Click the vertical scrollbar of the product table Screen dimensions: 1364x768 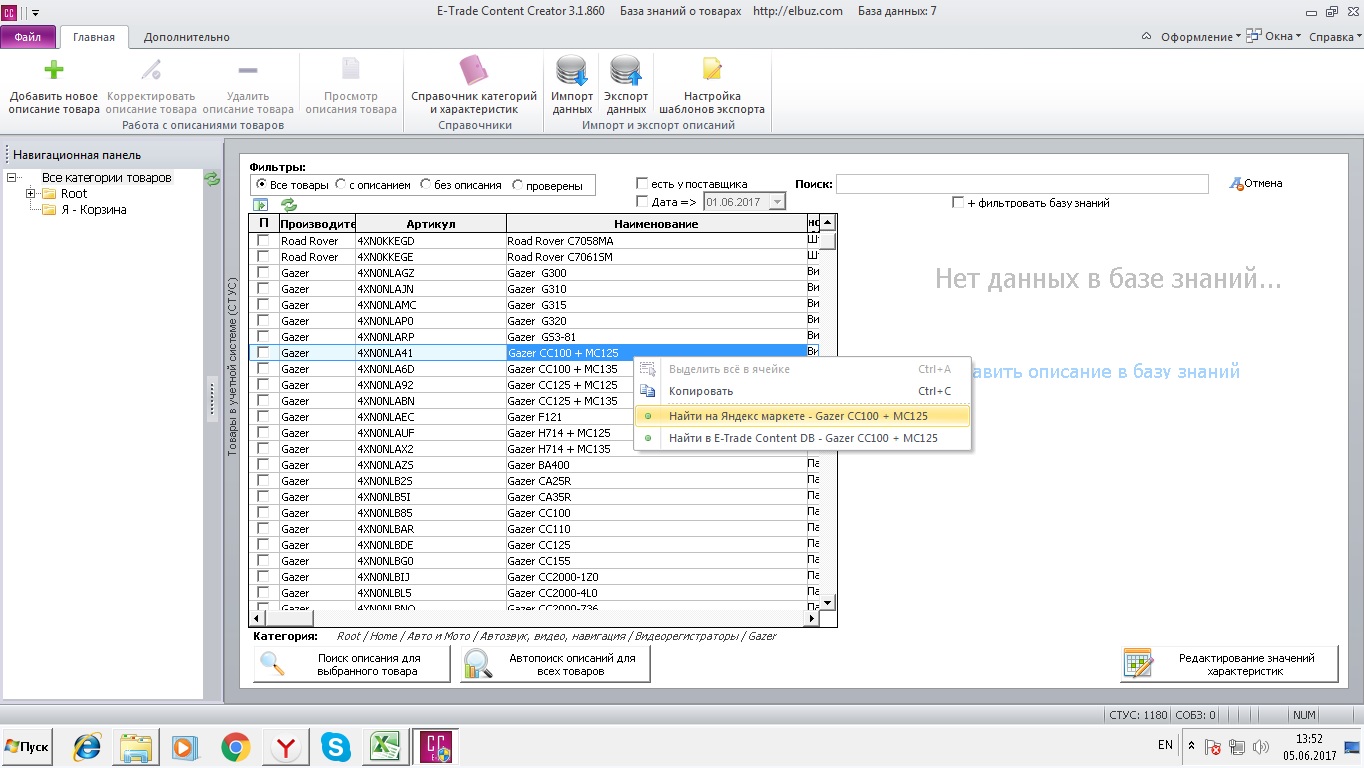[827, 413]
